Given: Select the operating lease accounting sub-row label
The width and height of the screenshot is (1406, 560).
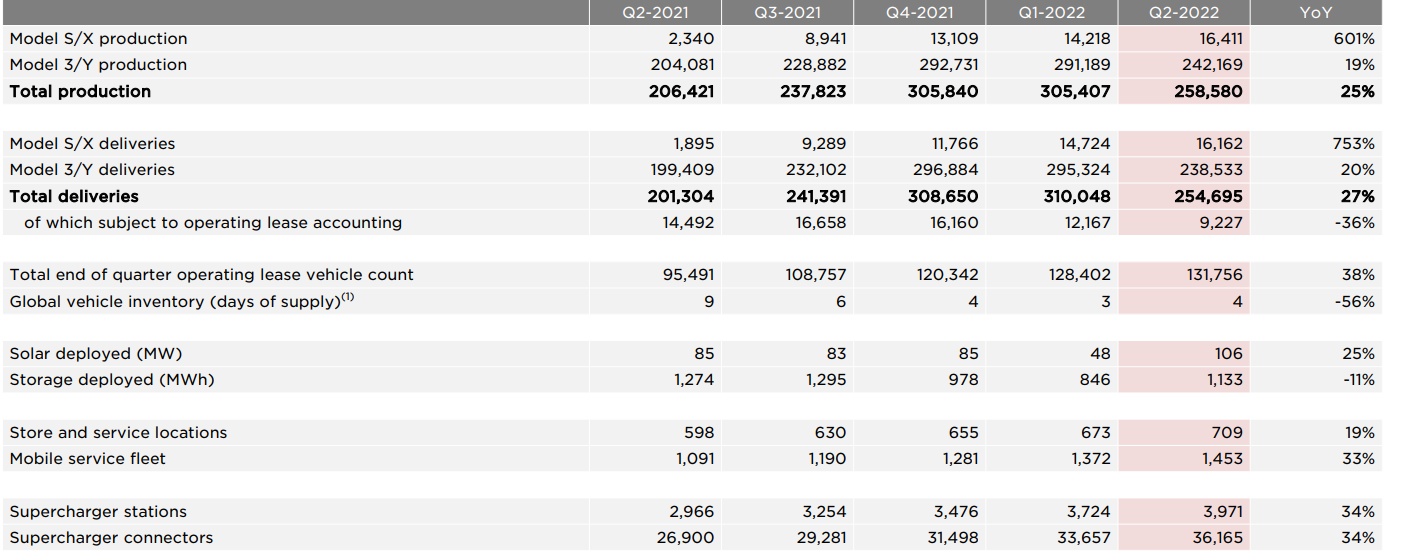Looking at the screenshot, I should [x=212, y=222].
